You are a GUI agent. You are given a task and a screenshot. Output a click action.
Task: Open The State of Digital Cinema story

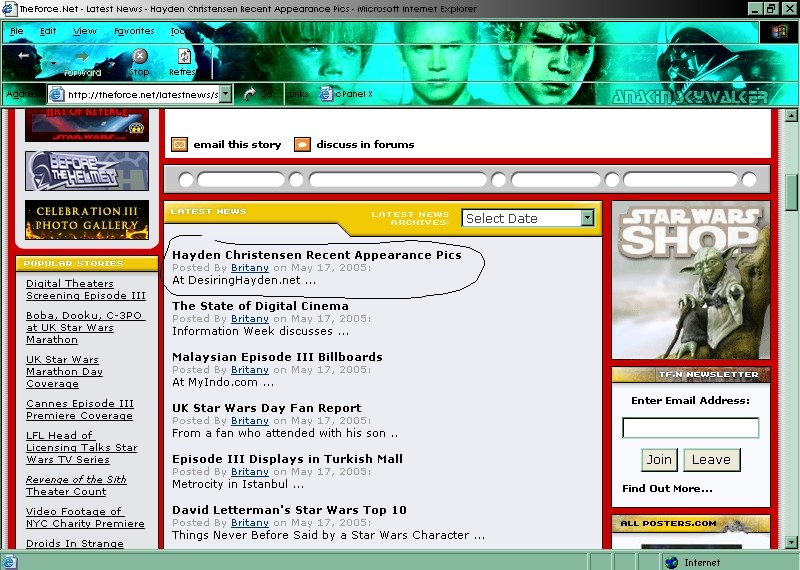260,306
